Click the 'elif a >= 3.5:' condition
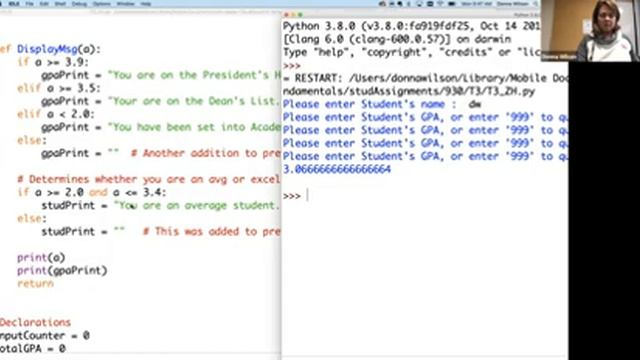This screenshot has height=360, width=640. click(x=59, y=89)
